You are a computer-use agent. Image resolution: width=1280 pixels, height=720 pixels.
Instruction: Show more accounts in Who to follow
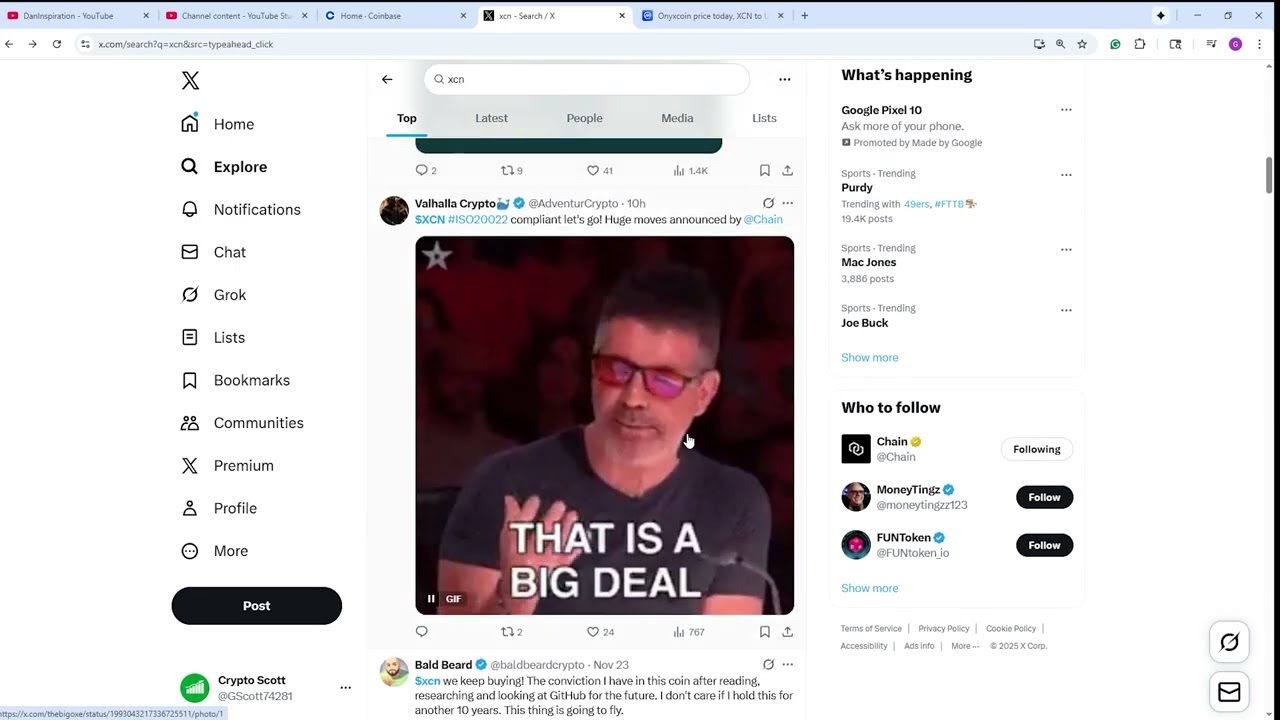click(x=870, y=588)
